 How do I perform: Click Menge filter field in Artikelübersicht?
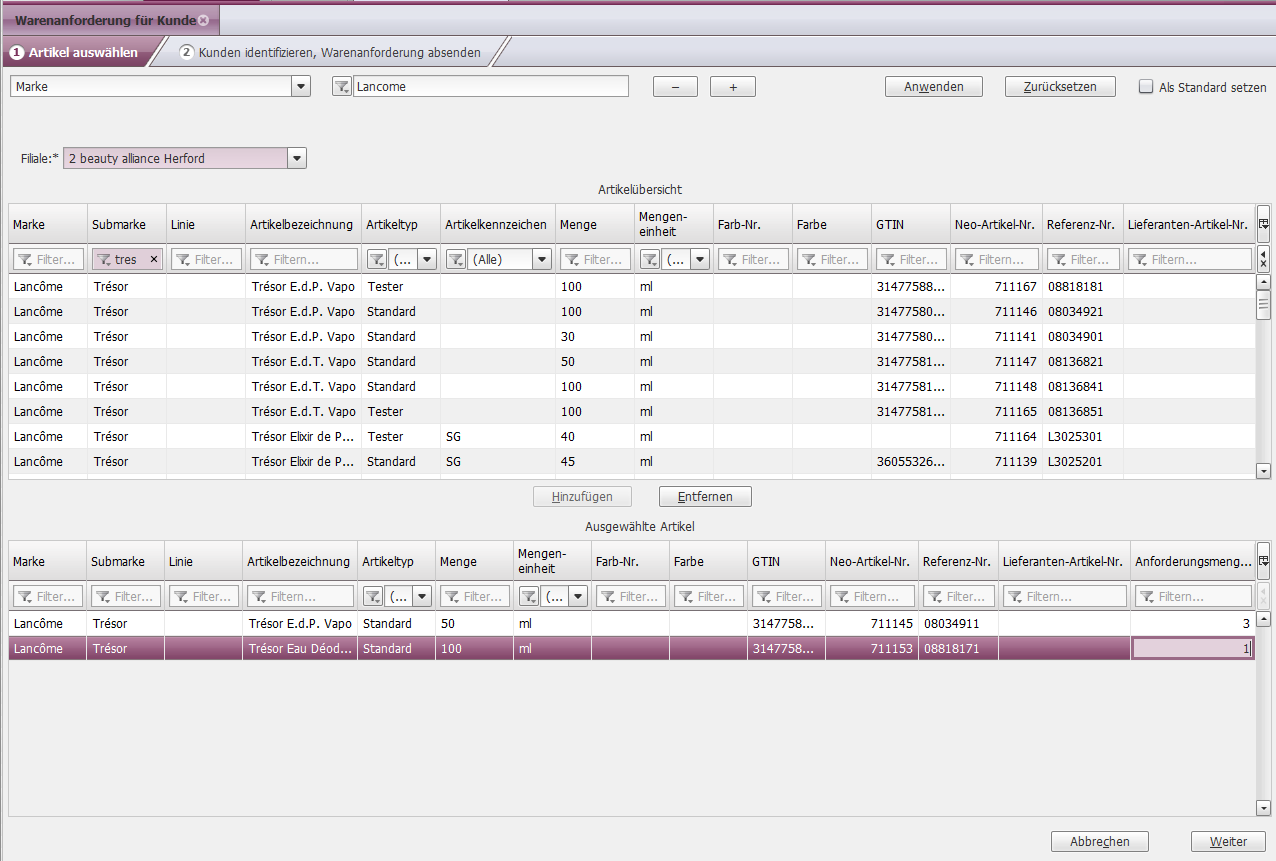tap(595, 260)
